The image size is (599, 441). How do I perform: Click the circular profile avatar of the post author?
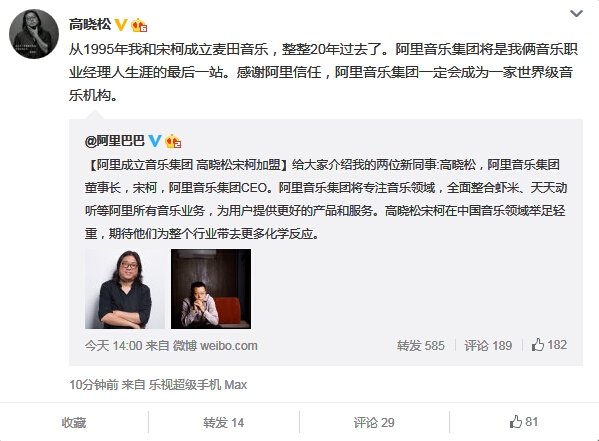pos(34,34)
